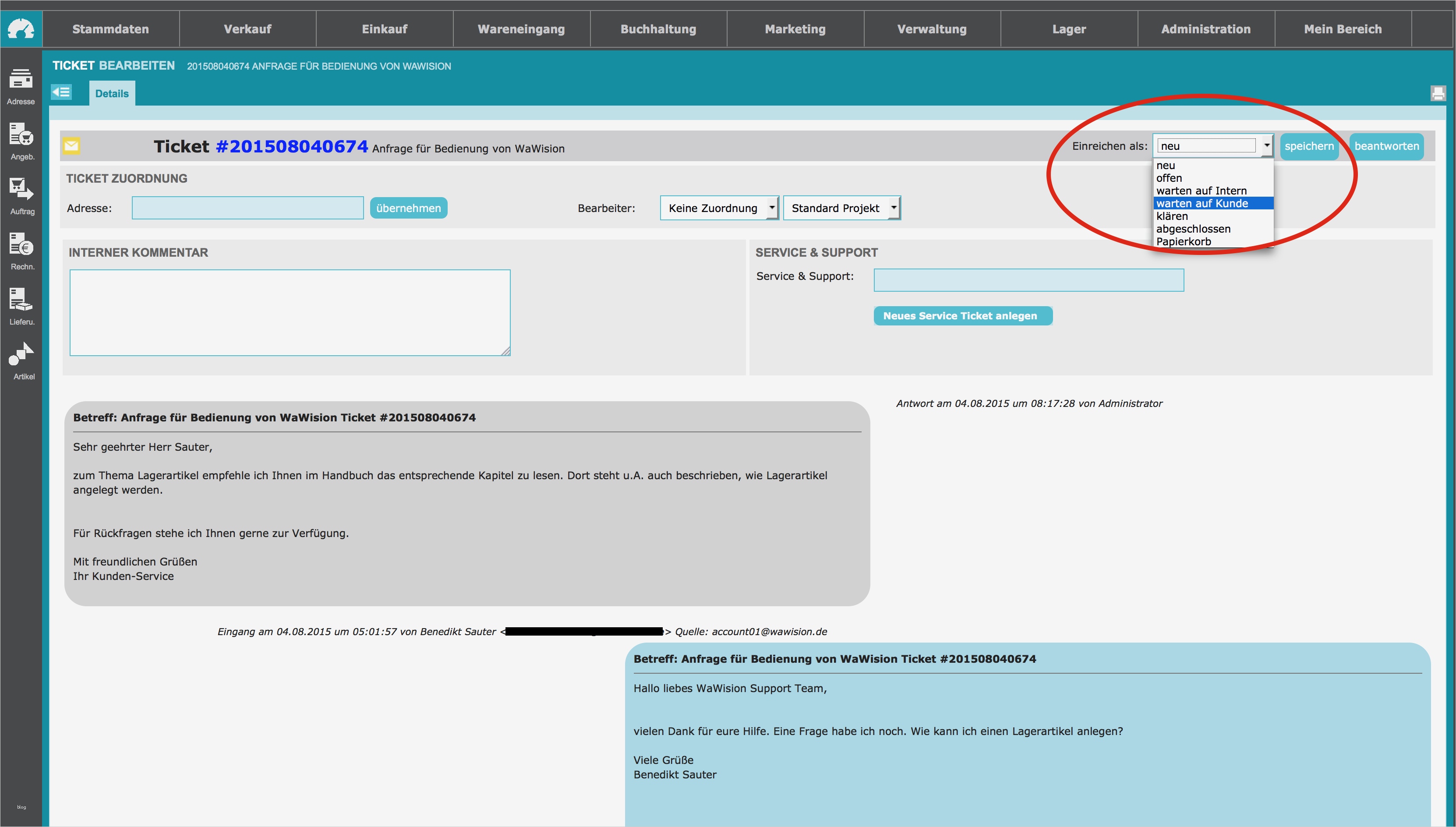This screenshot has height=827, width=1456.
Task: Expand the Bearbeiter 'Keine Zuordnung' dropdown
Action: (719, 208)
